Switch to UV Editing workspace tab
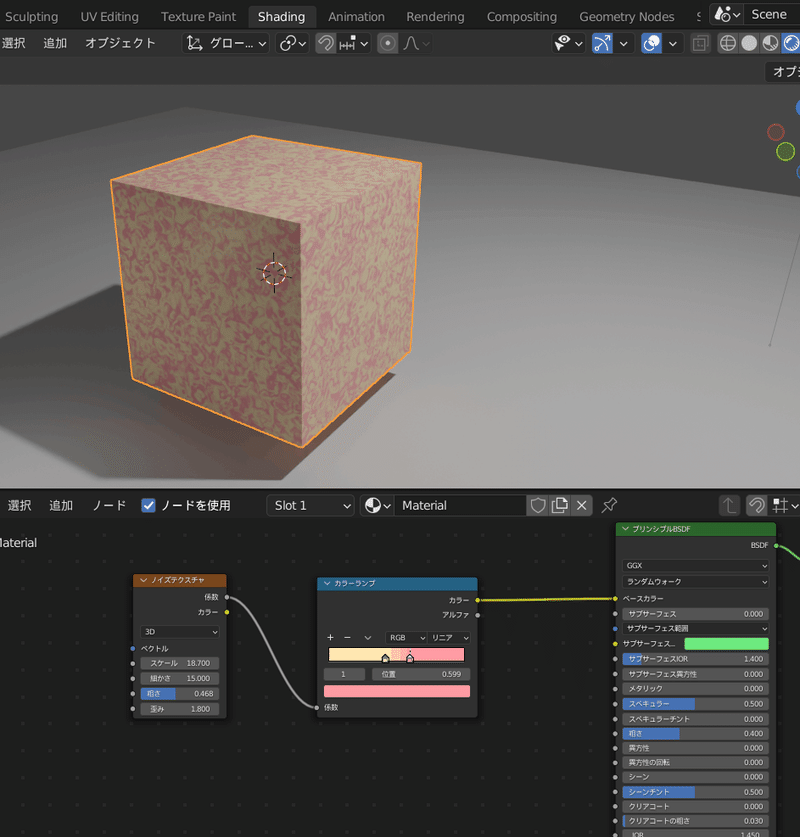The image size is (800, 837). pyautogui.click(x=109, y=17)
